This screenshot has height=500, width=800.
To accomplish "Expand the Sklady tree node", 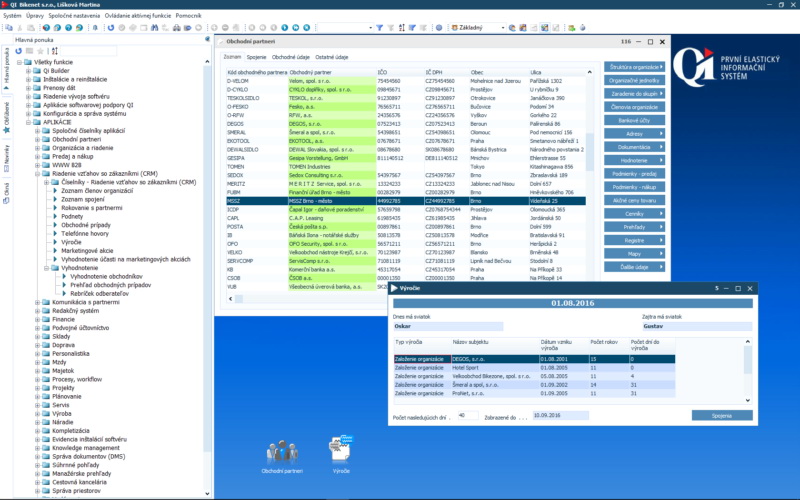I will 37,337.
